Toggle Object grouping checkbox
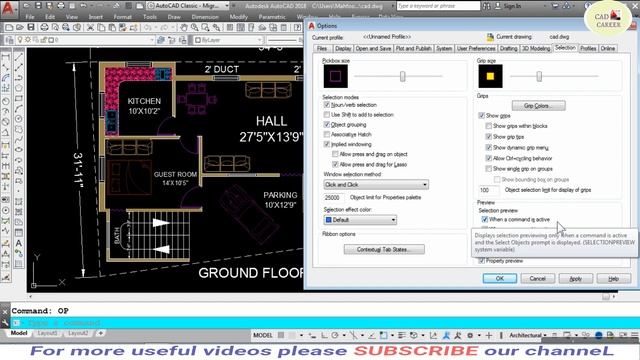 pos(327,124)
